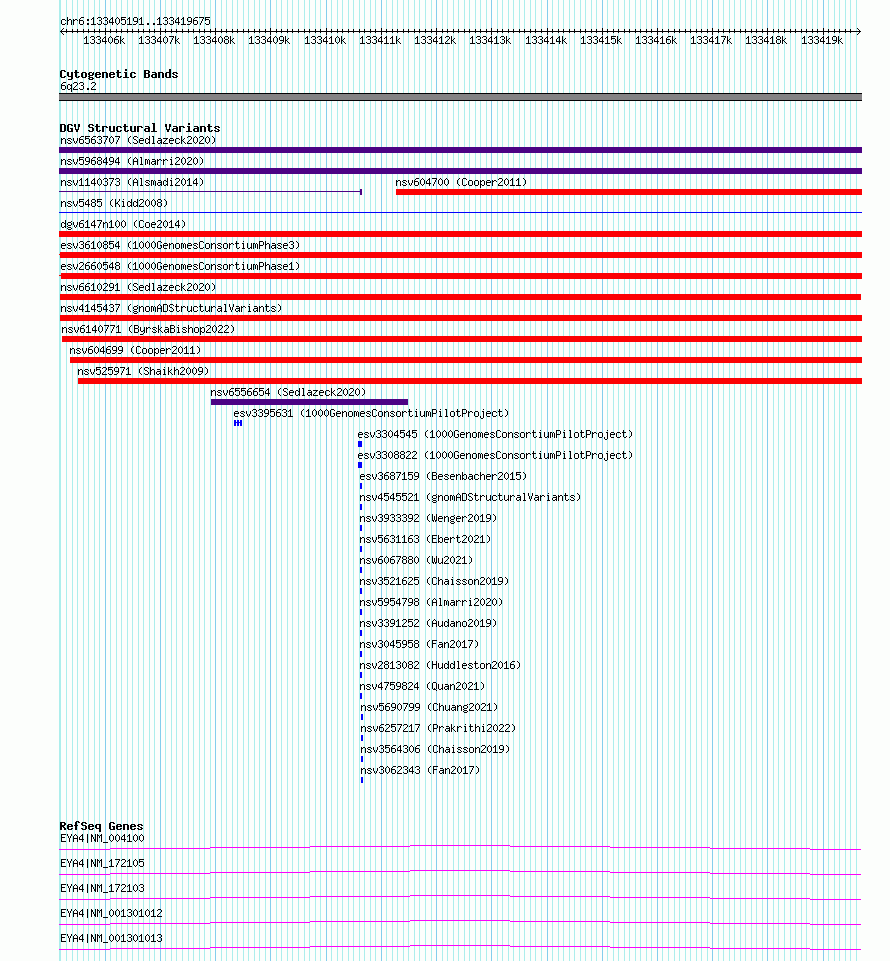The width and height of the screenshot is (890, 961).
Task: Open gene transcript EYA4|NM_001301013
Action: coord(112,938)
